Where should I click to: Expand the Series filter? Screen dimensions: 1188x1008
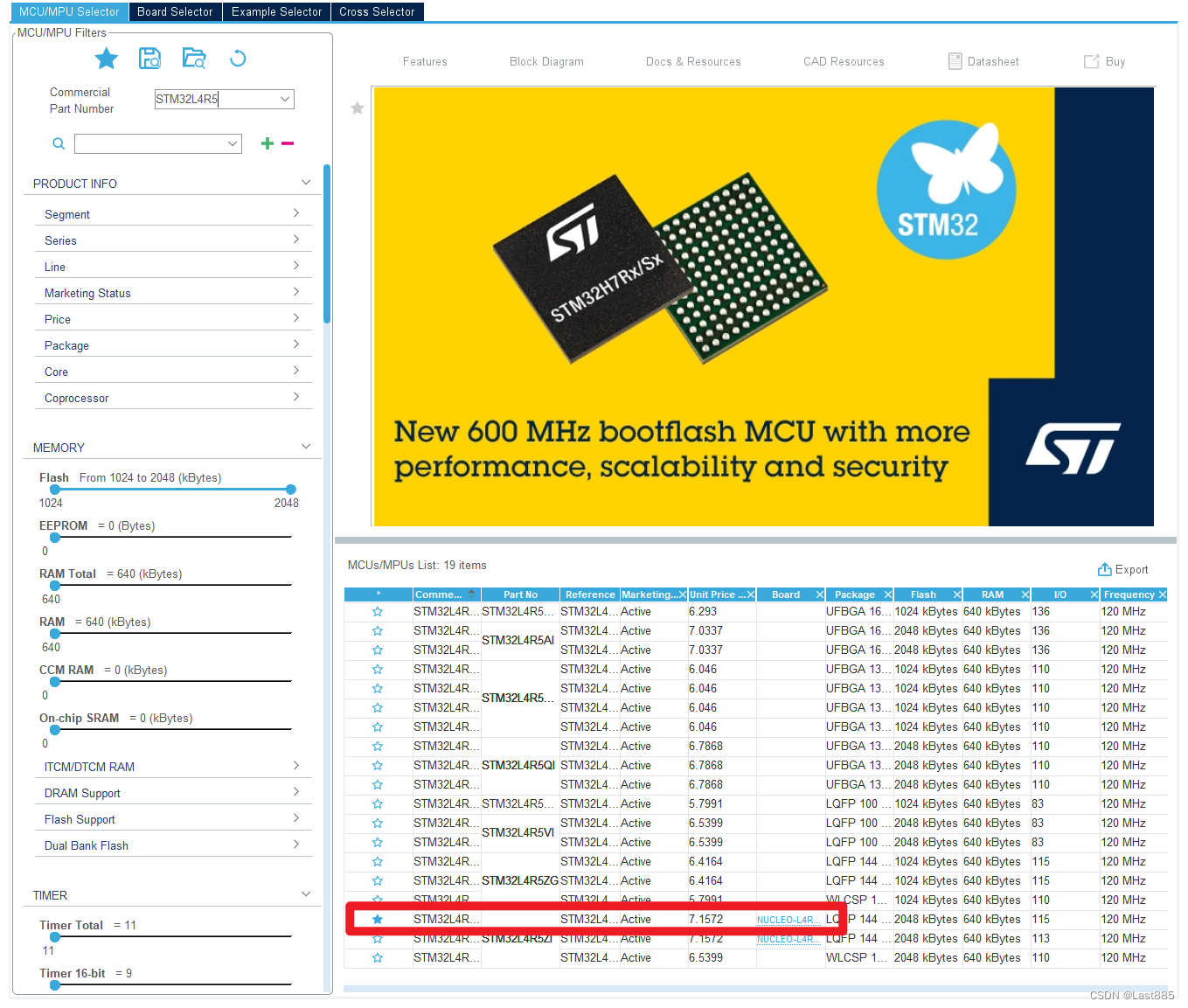[295, 240]
